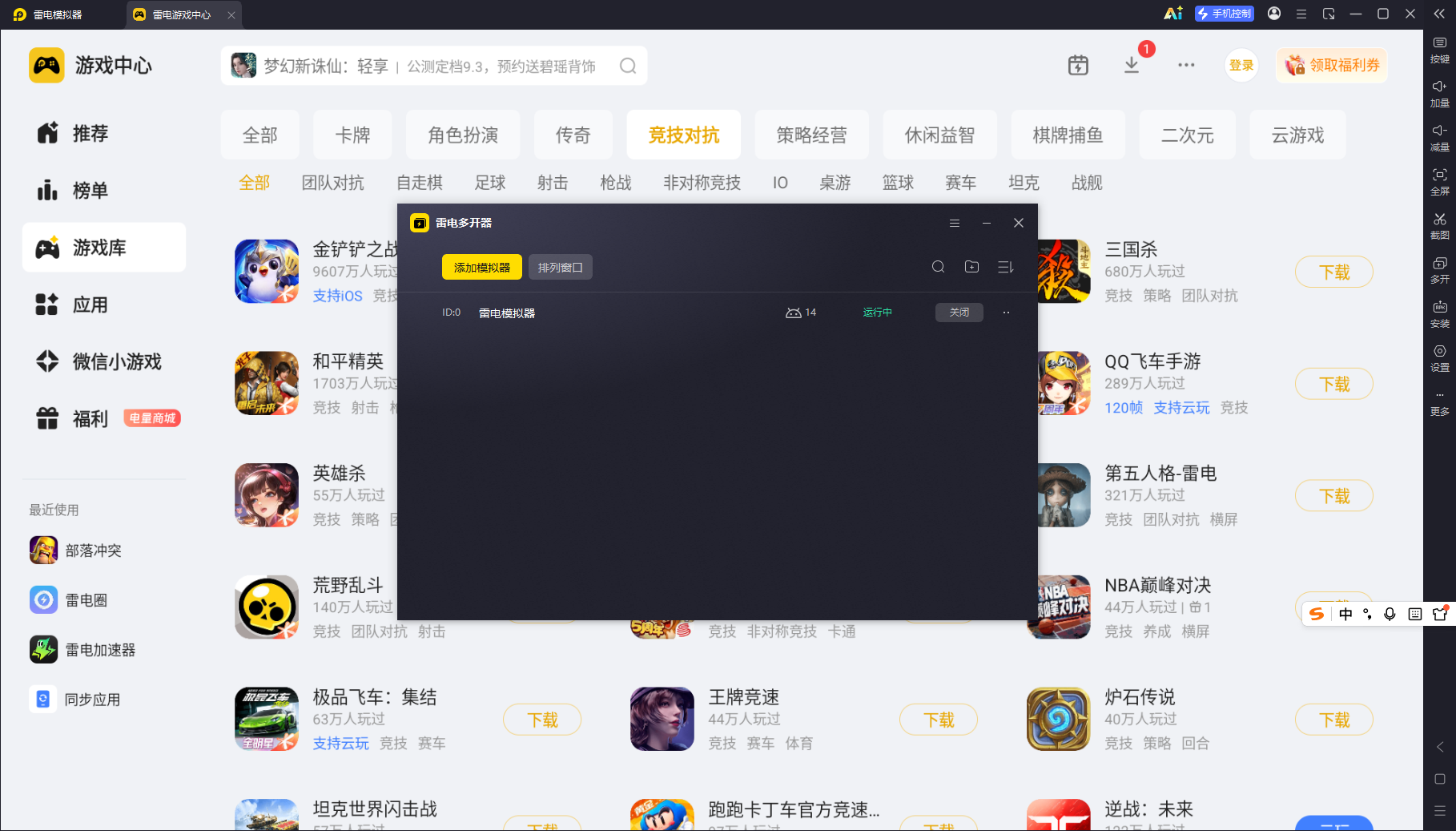
Task: Click the game search input field
Action: 434,66
